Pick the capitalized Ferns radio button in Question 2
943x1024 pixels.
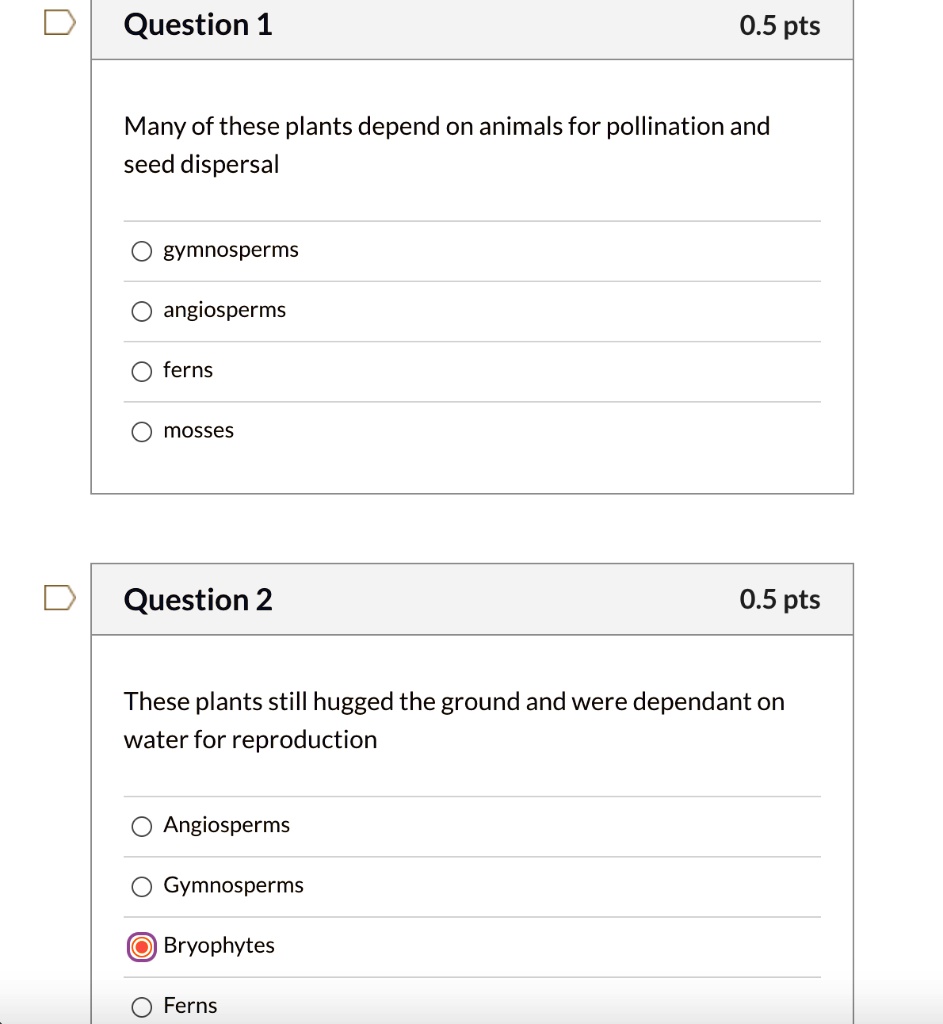[142, 1007]
